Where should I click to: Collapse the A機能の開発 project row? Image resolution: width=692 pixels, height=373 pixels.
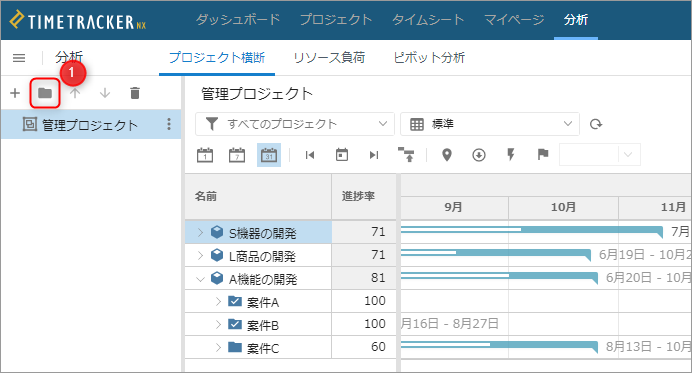[x=200, y=279]
